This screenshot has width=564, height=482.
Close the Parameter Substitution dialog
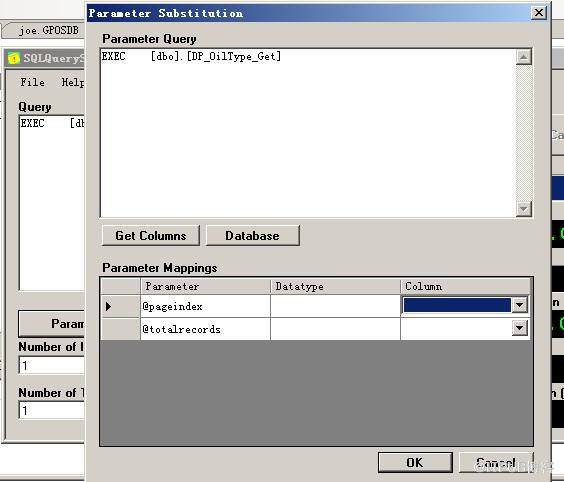click(538, 13)
